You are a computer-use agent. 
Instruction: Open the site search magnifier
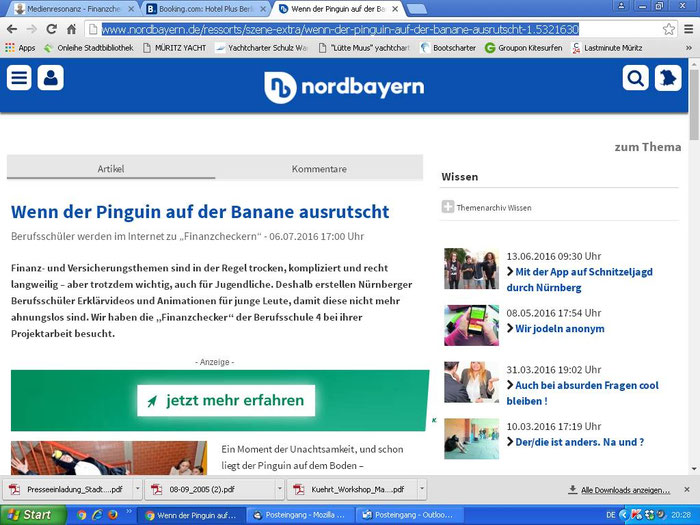(635, 78)
